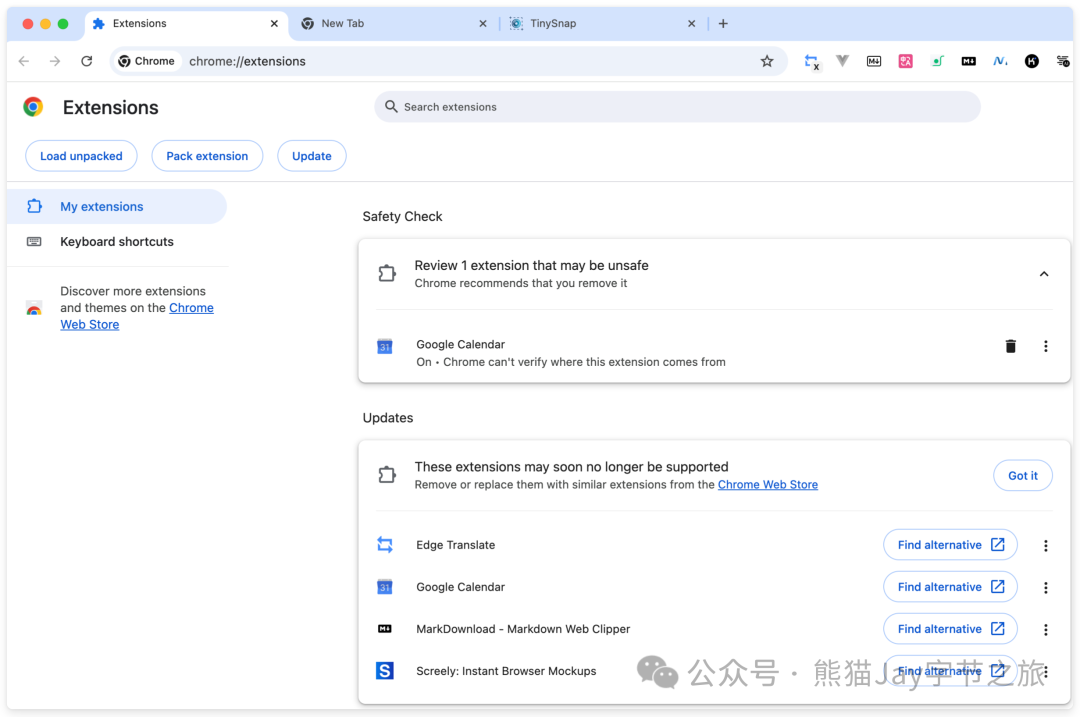1080x717 pixels.
Task: Open a new browser tab with plus
Action: 723,23
